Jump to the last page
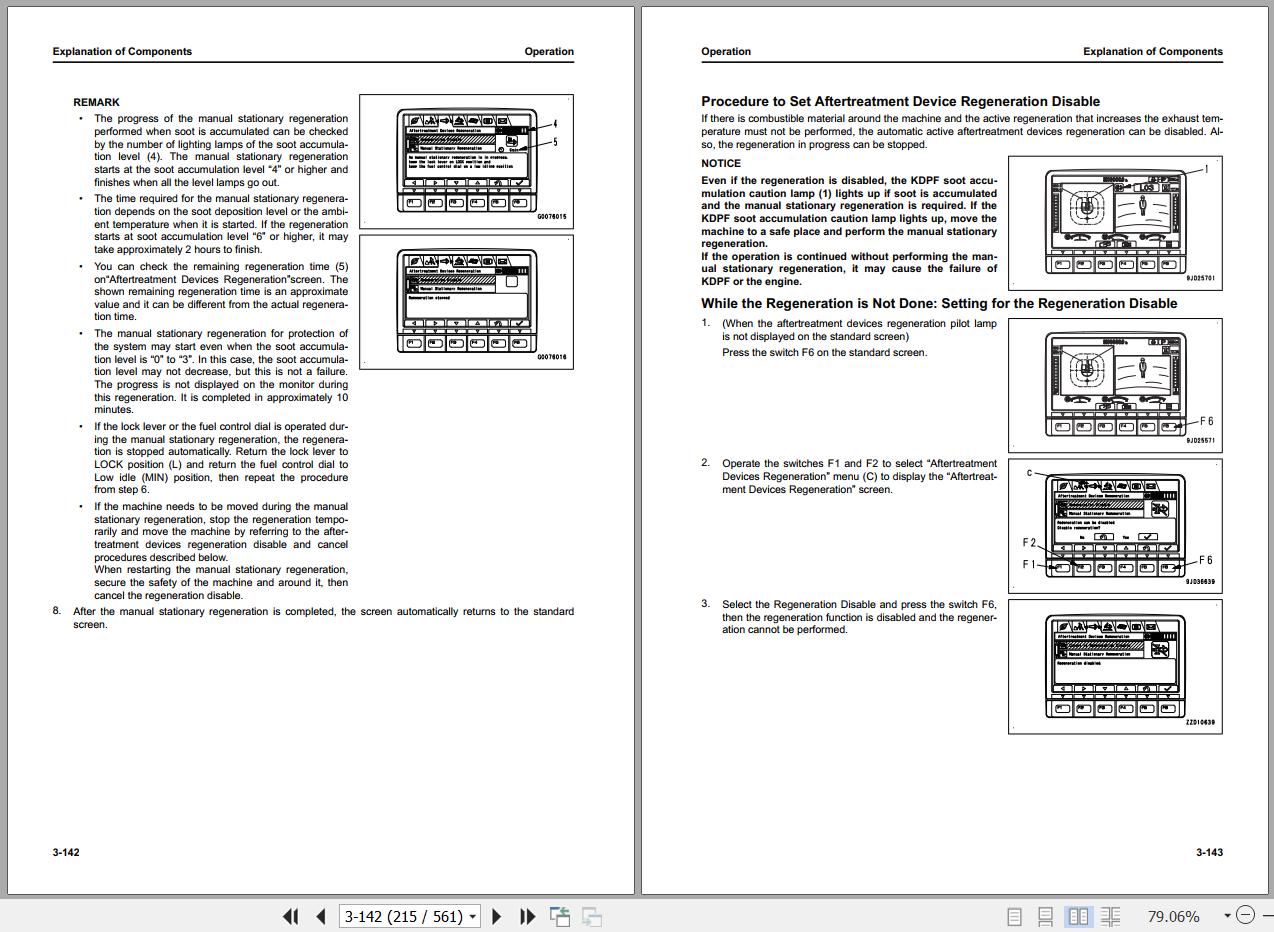 (x=527, y=916)
